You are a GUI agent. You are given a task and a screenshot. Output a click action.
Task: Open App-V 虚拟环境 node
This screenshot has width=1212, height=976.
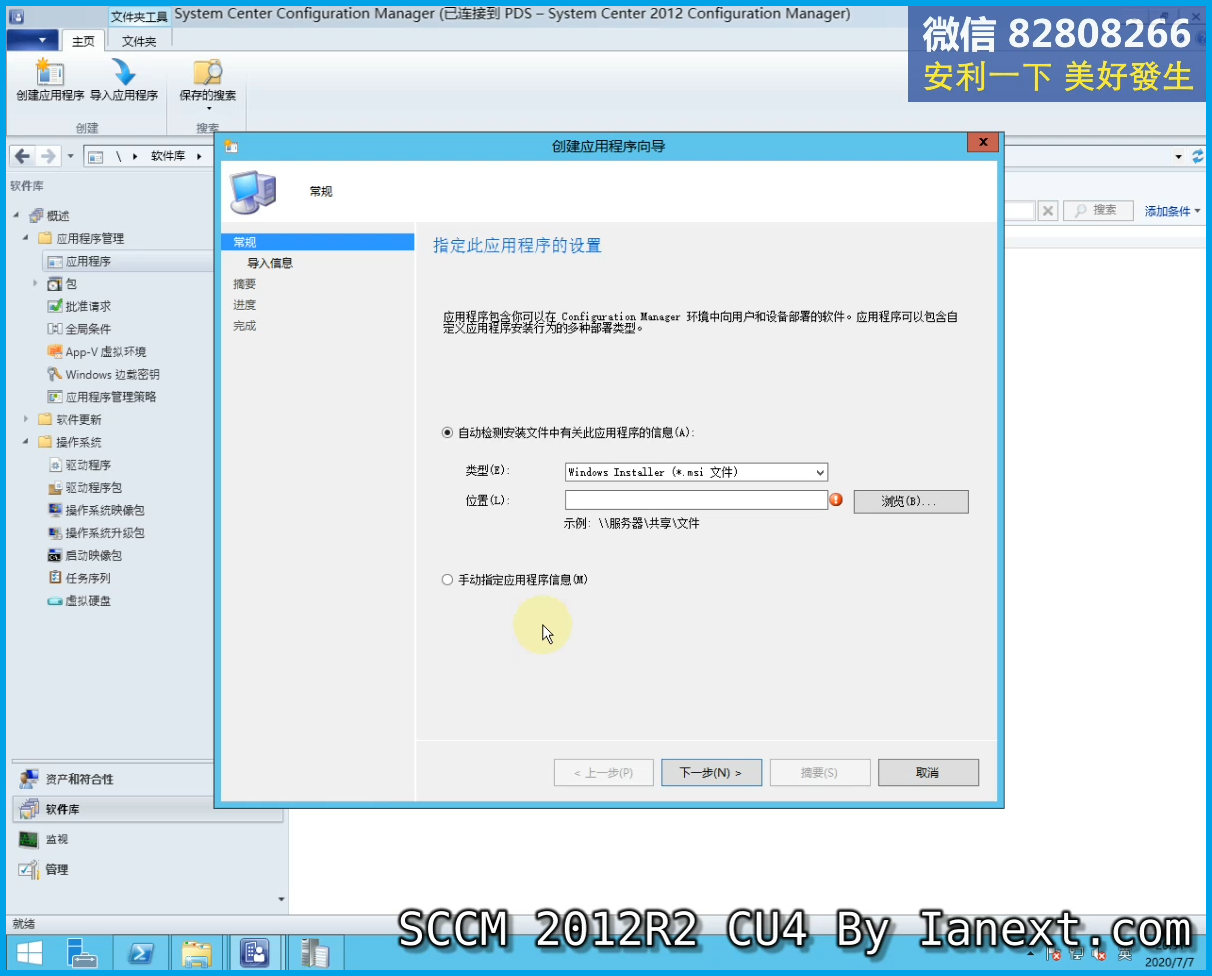(x=106, y=352)
